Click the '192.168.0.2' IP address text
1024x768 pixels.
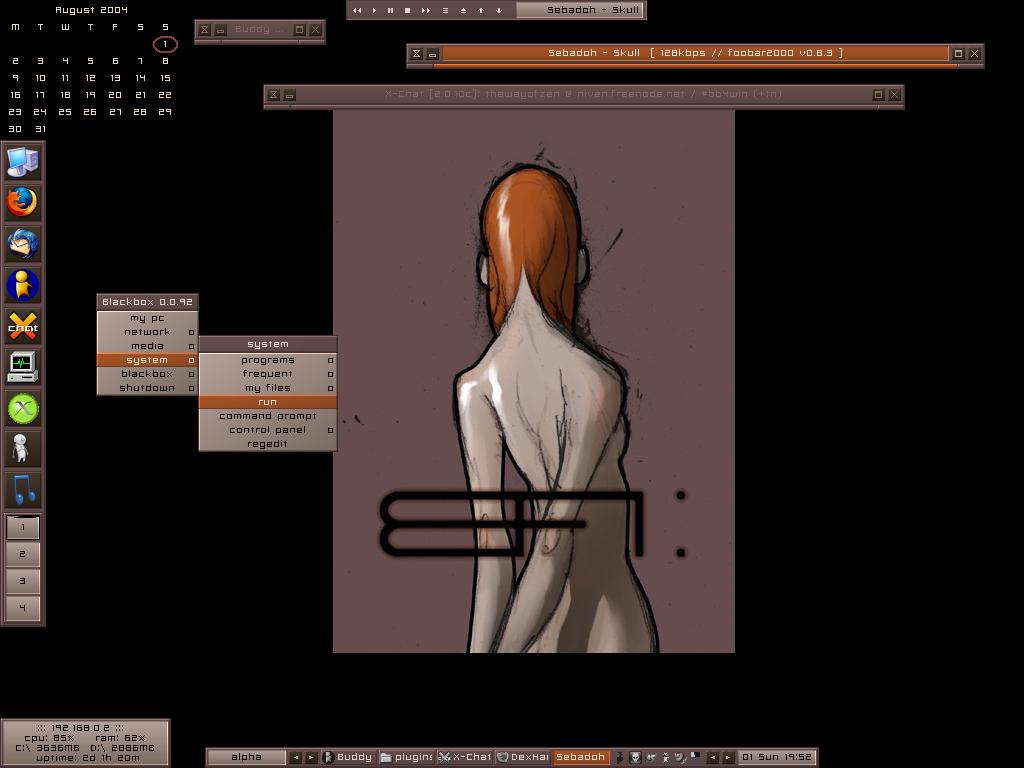click(80, 728)
